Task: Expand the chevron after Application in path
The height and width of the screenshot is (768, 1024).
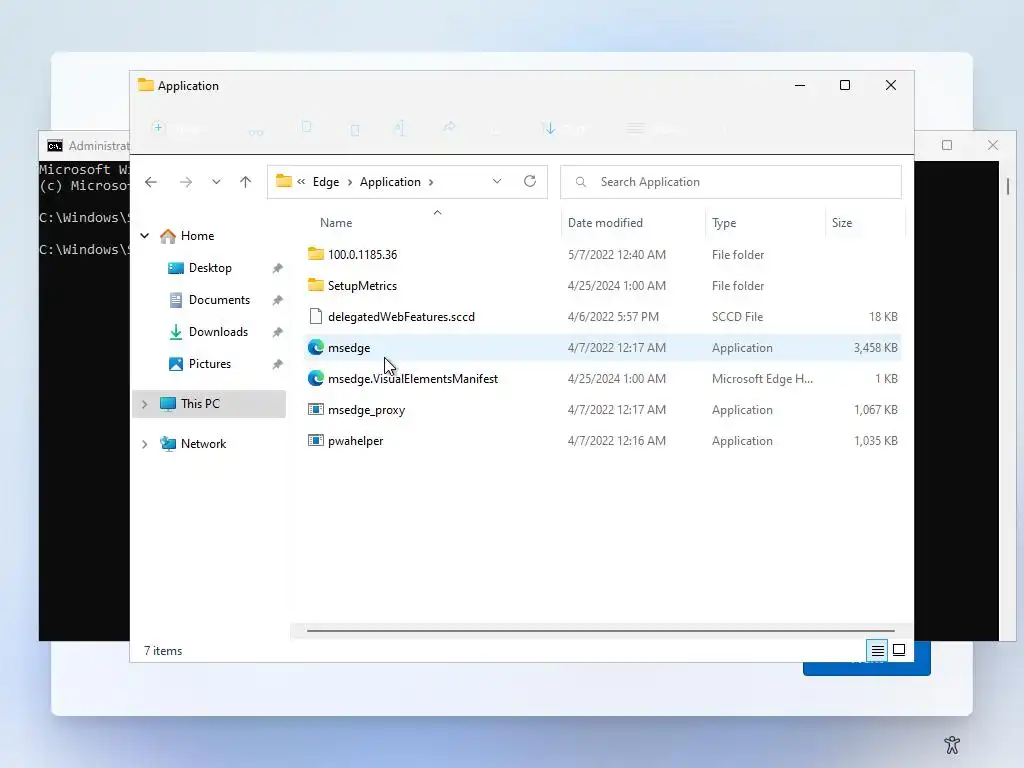Action: point(431,182)
